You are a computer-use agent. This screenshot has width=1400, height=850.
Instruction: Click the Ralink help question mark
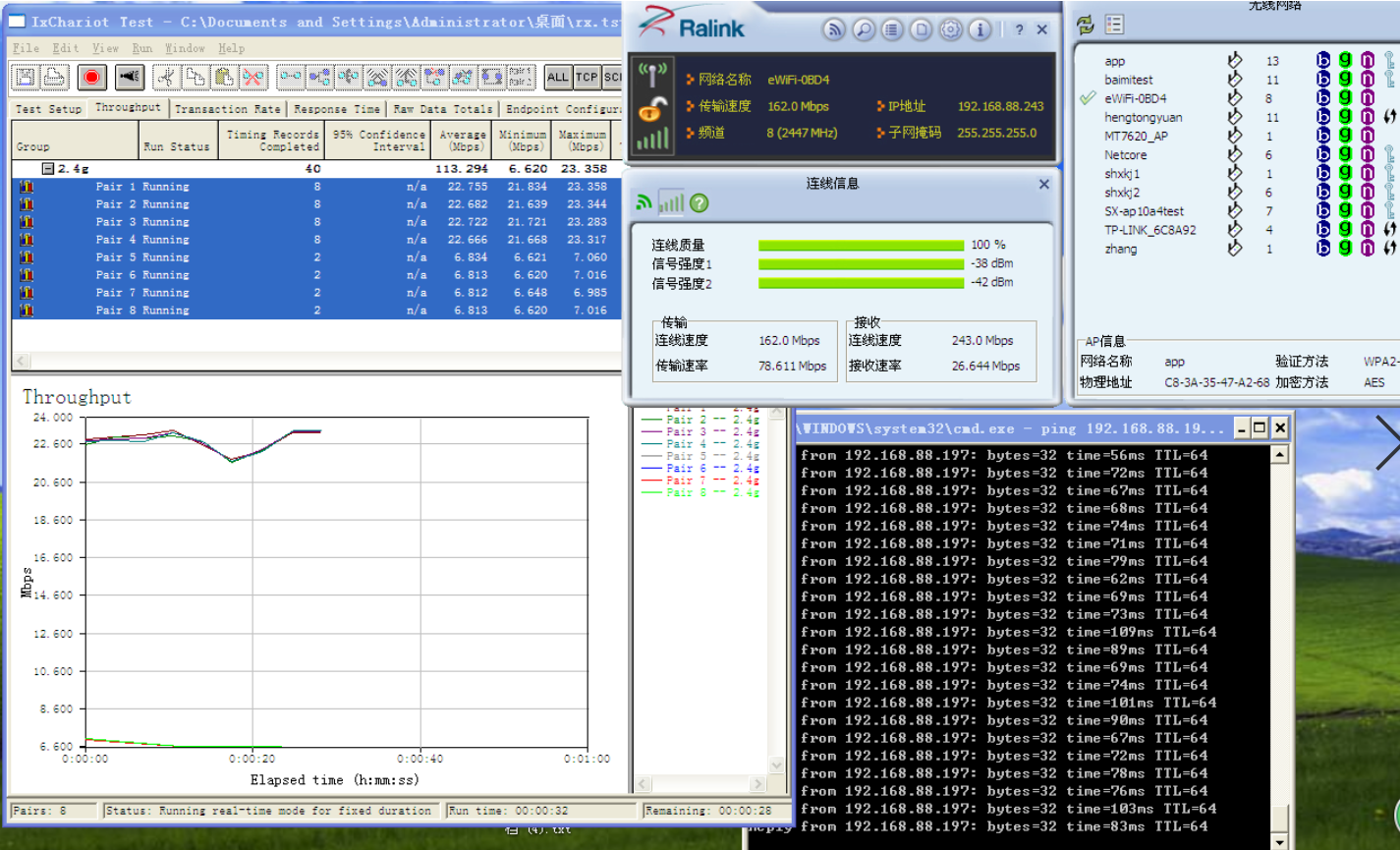(x=1021, y=29)
